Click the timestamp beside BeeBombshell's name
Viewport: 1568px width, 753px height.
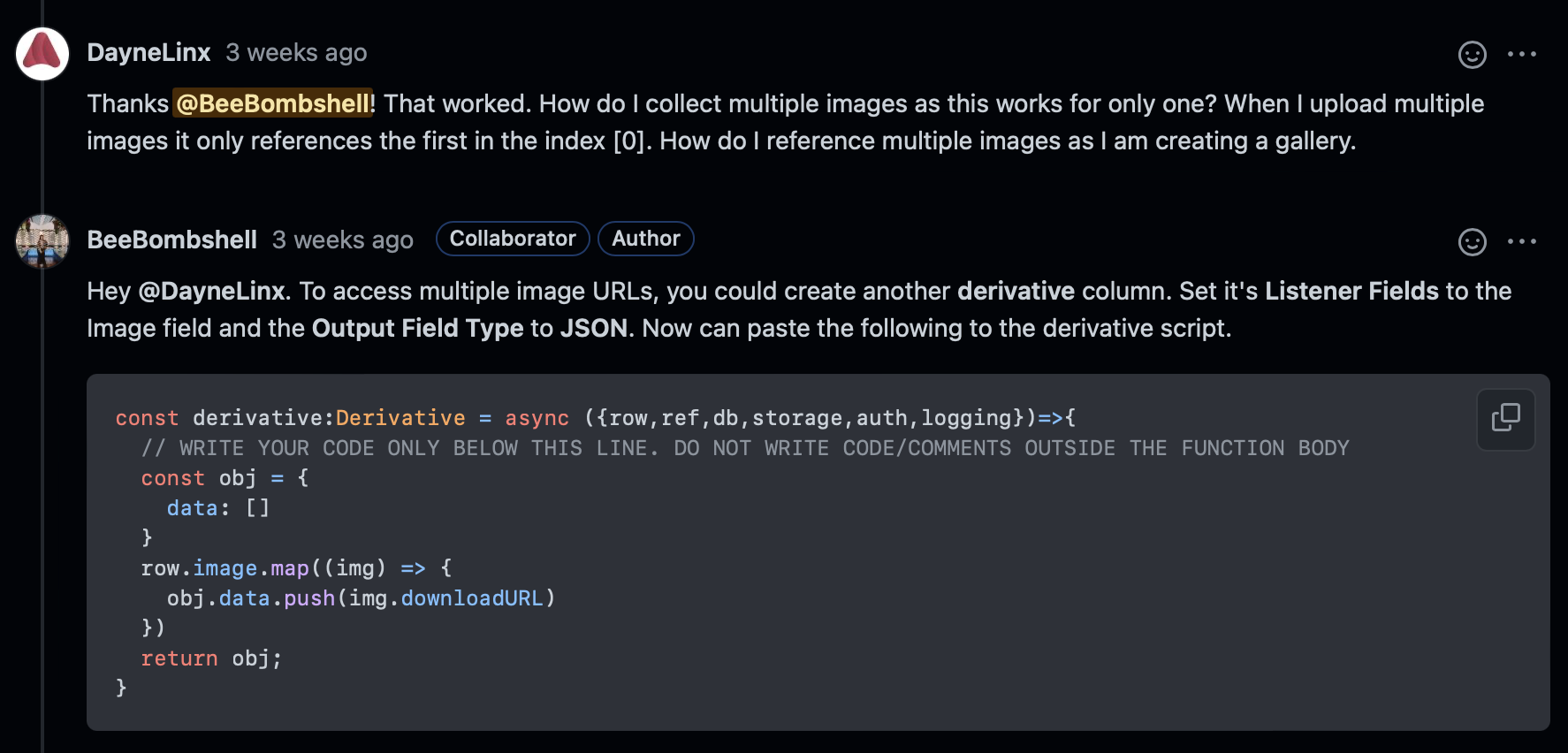342,240
